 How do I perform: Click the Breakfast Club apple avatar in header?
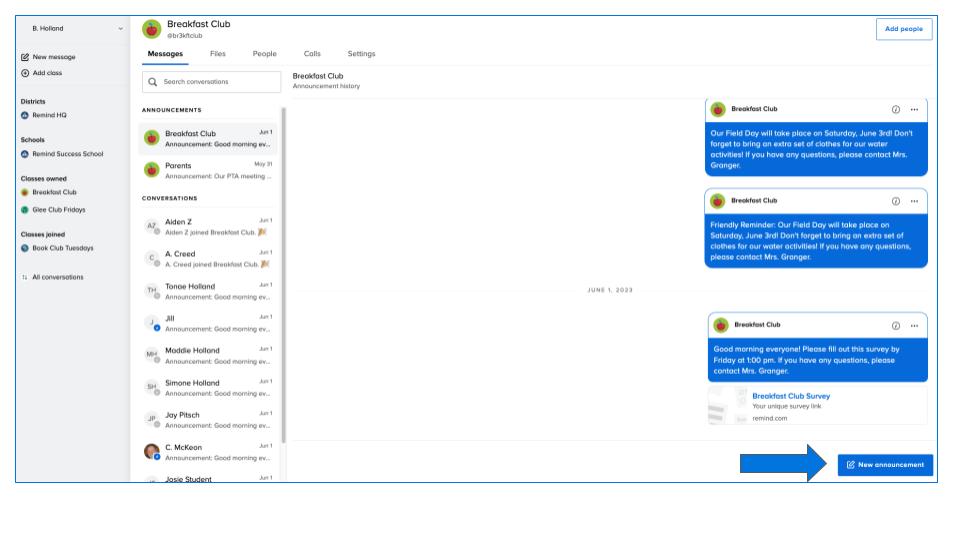(152, 29)
